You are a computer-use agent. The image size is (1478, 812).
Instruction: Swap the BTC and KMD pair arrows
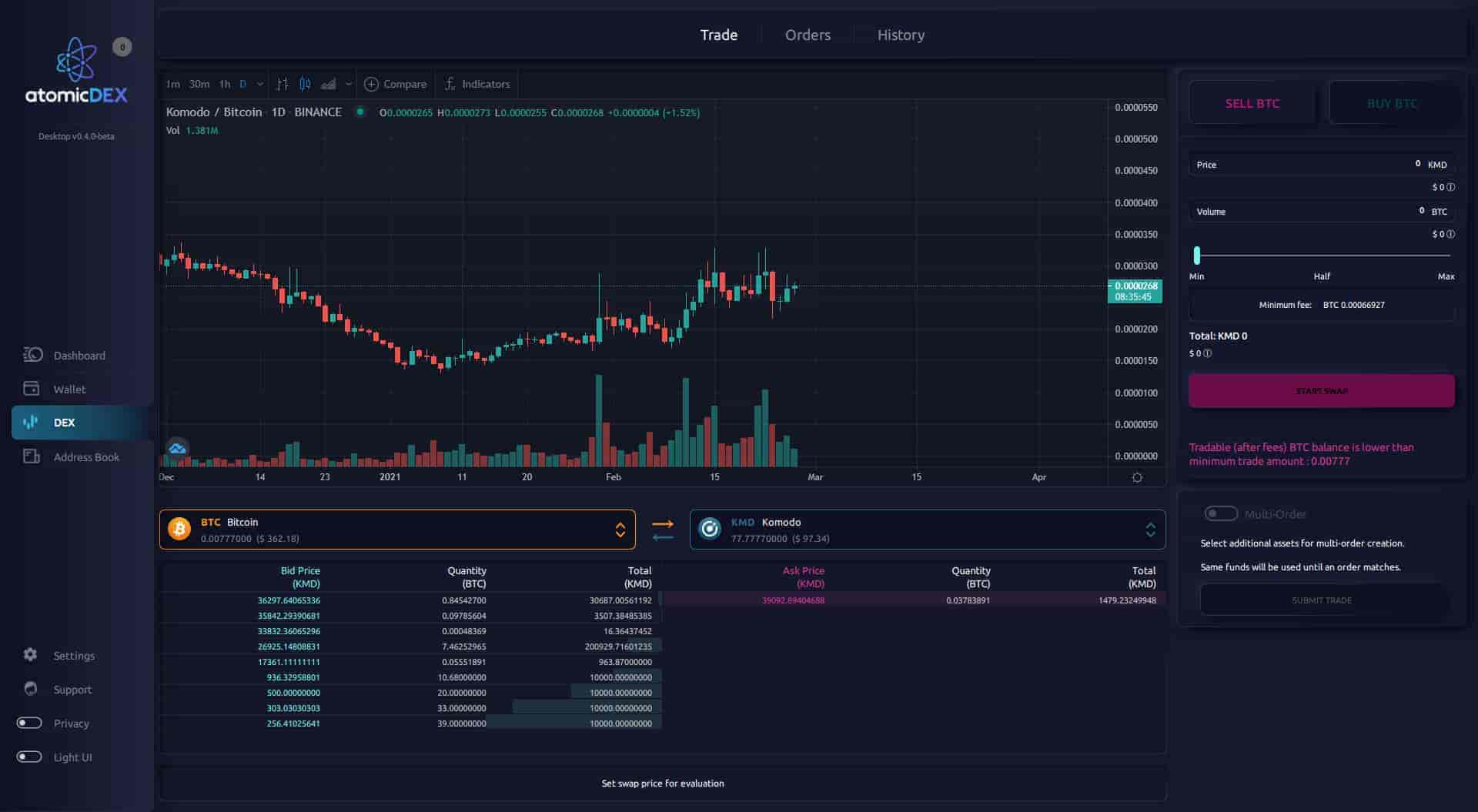tap(663, 530)
